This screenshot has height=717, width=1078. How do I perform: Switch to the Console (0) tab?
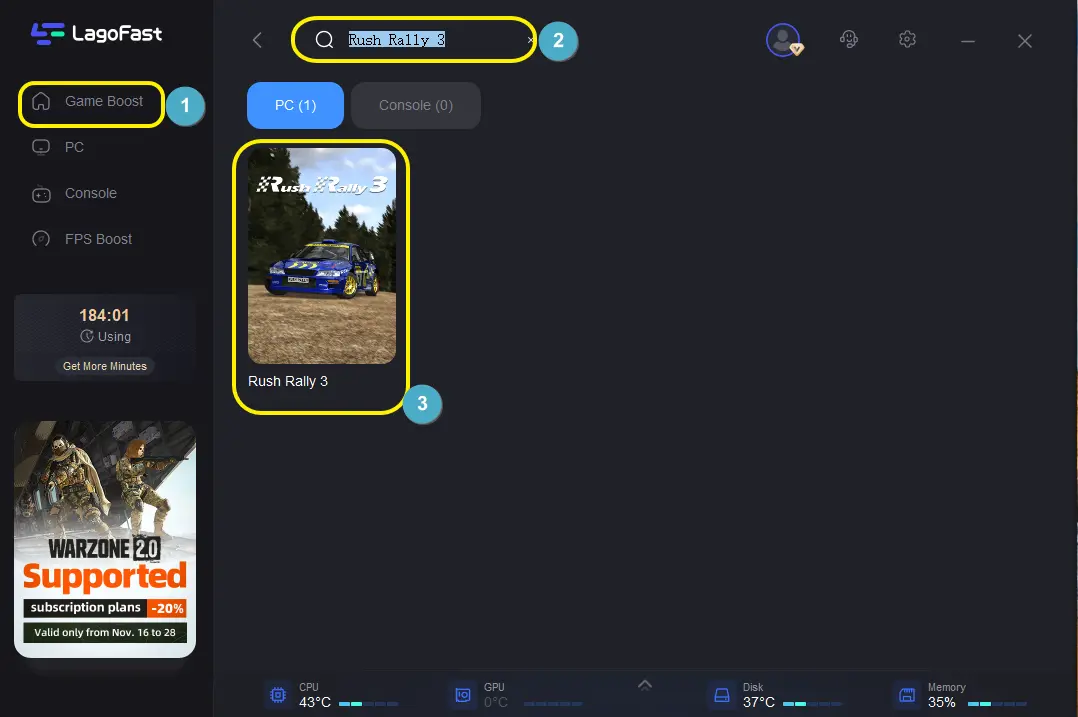415,105
